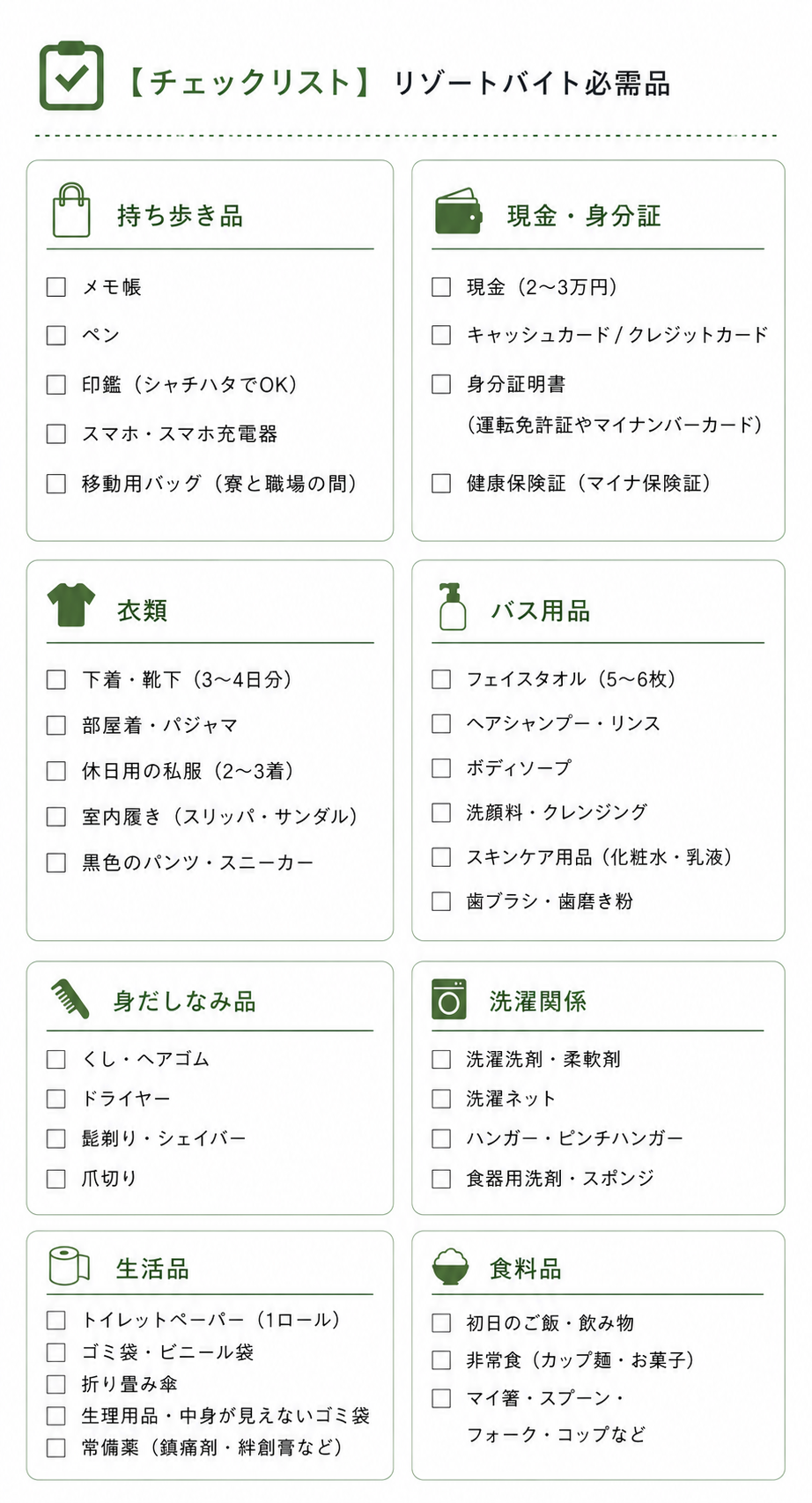Mark the ドライヤー checkbox

[x=56, y=1099]
